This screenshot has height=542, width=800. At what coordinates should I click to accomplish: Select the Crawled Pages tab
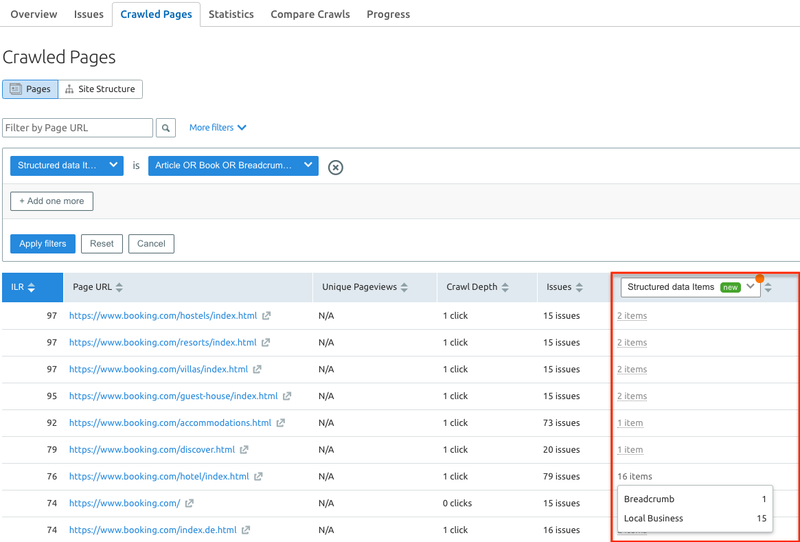[x=156, y=14]
